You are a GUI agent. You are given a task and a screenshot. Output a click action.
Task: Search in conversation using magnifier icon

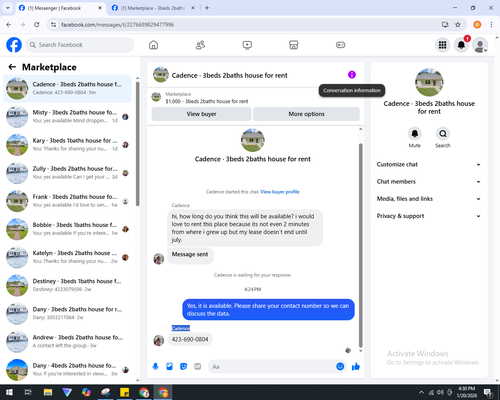443,134
